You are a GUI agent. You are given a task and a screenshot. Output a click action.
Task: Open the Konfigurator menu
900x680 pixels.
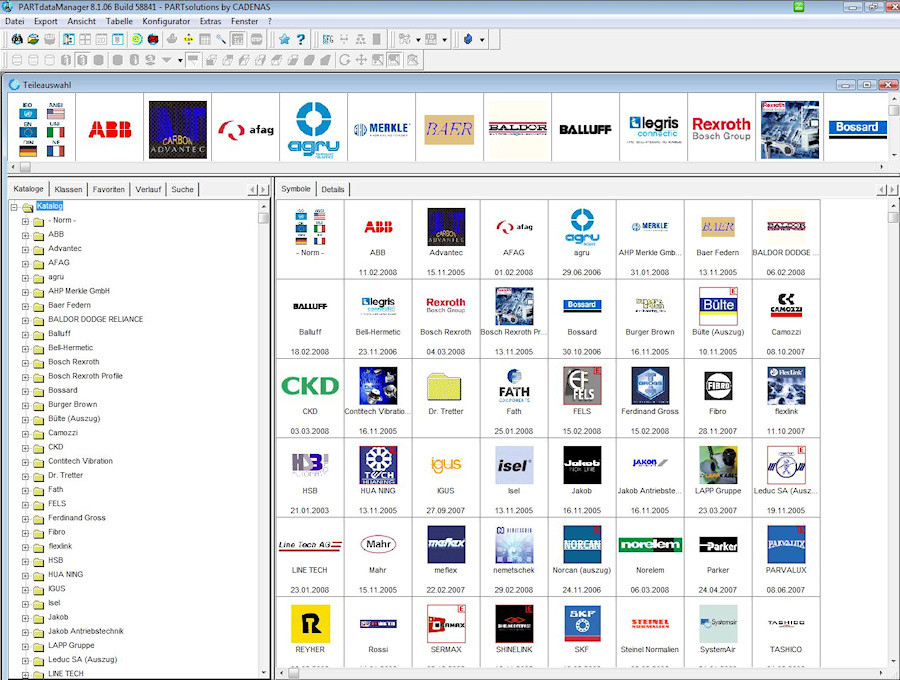166,21
